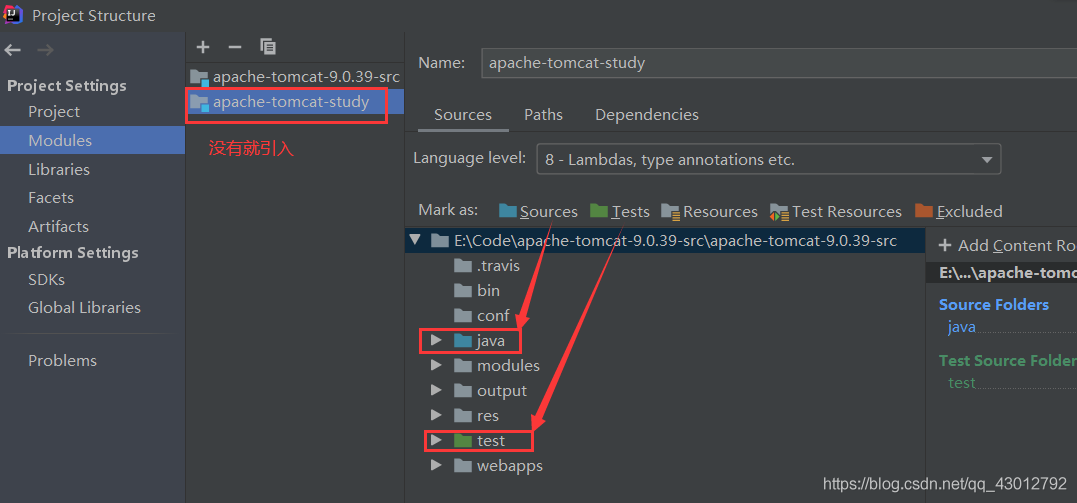Click the IntelliJ IDEA logo icon
Screen dimensions: 1077x503
point(14,14)
